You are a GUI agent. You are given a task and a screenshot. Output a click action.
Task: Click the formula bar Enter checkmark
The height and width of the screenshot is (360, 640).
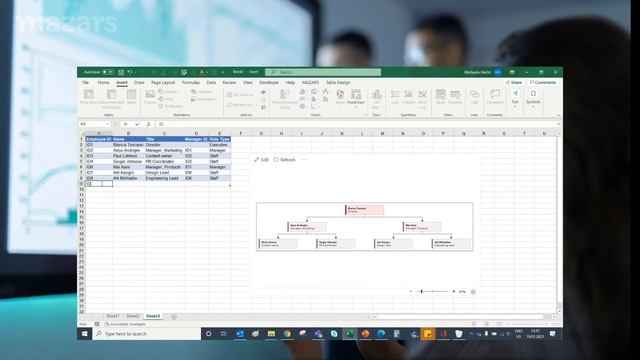(x=137, y=124)
